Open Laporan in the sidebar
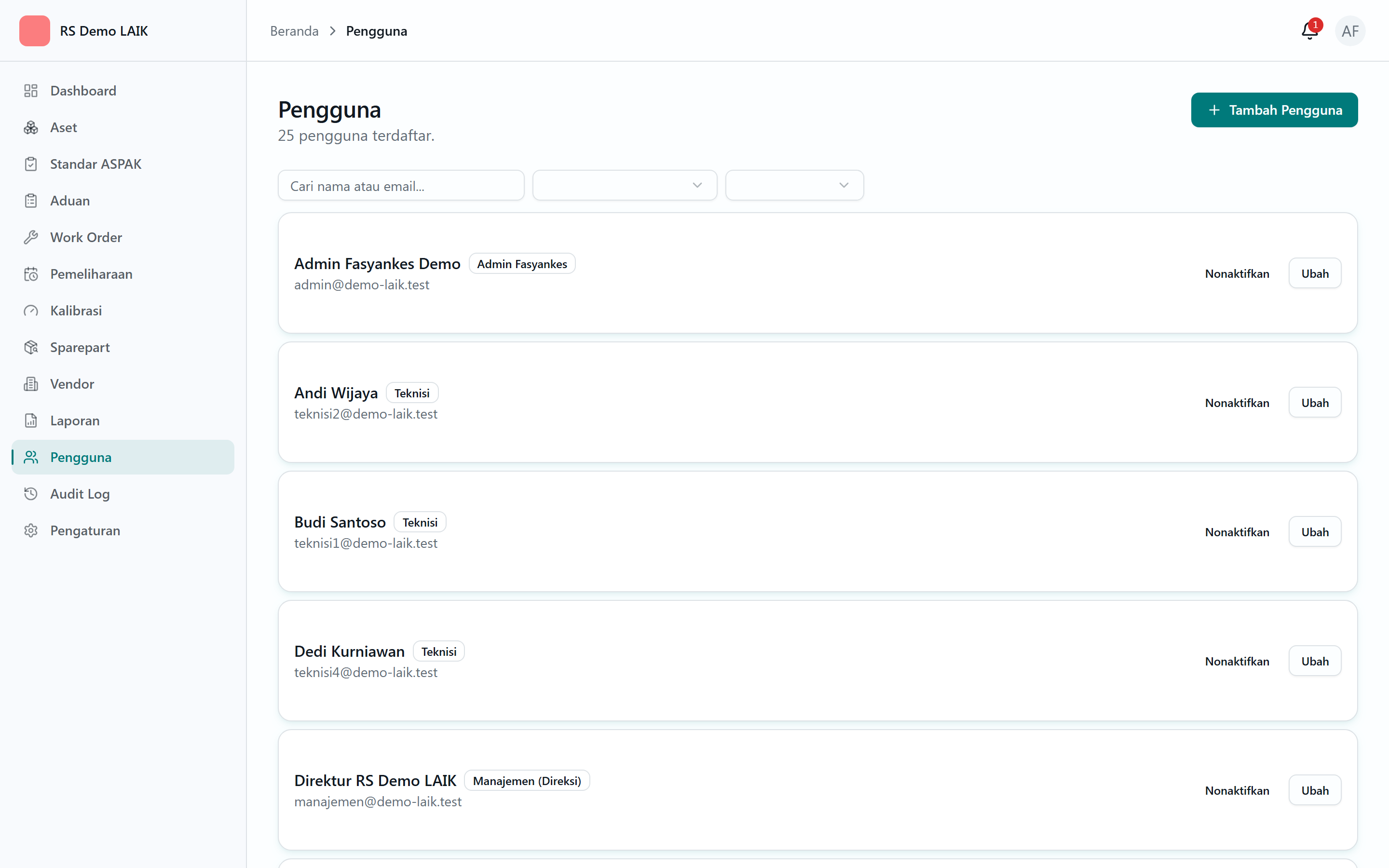Image resolution: width=1389 pixels, height=868 pixels. coord(123,421)
